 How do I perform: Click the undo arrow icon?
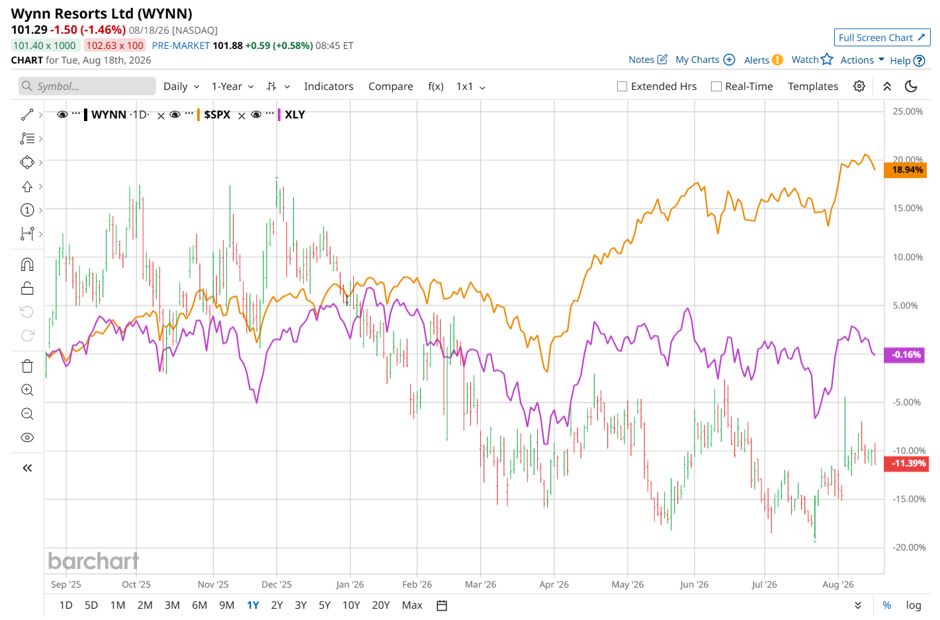27,312
